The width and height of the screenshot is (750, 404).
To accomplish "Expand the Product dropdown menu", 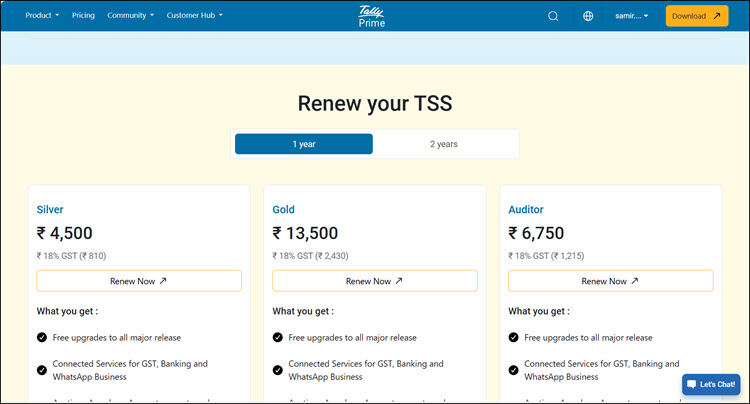I will coord(42,15).
